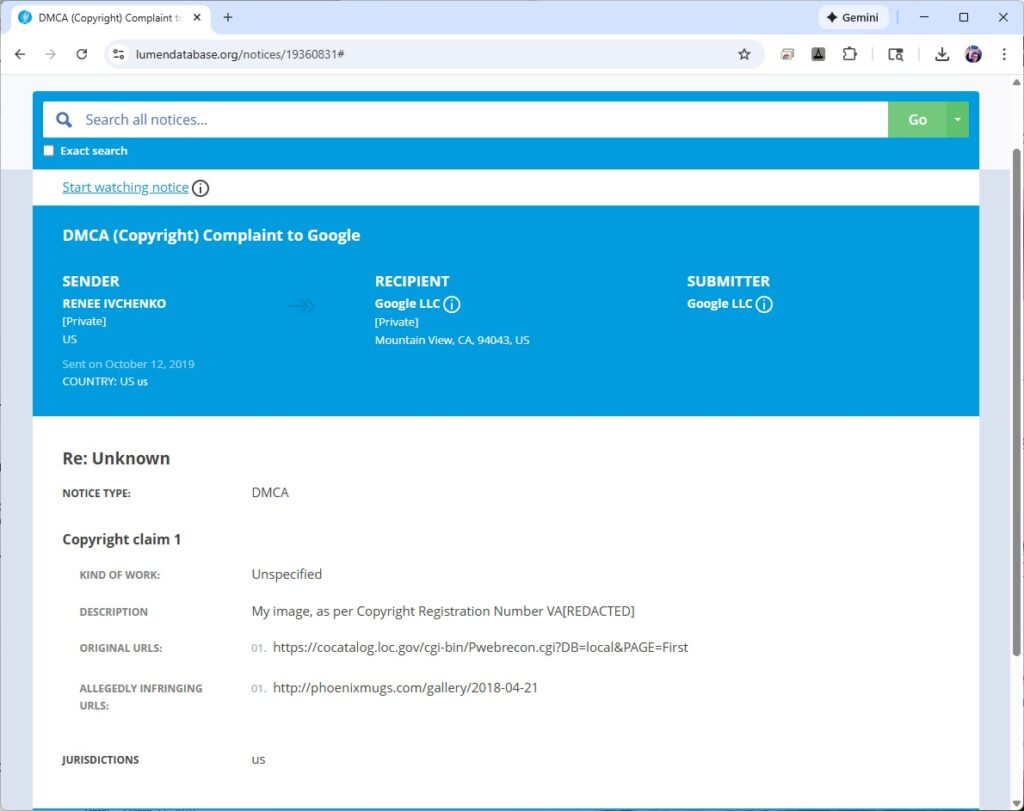Open the browser Extensions puzzle icon
The image size is (1024, 811).
pos(850,54)
